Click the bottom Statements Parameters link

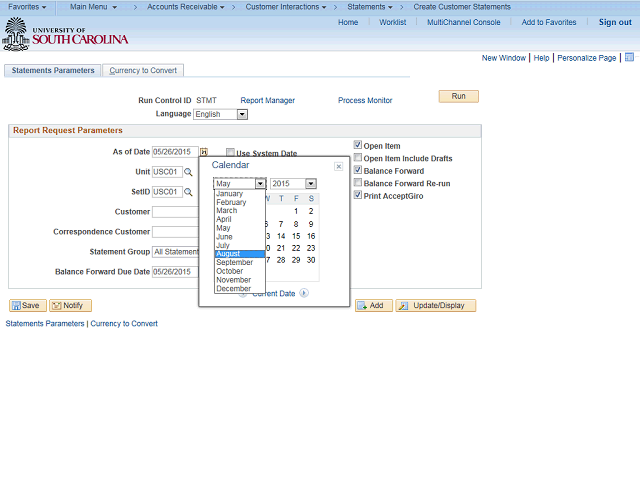point(45,324)
